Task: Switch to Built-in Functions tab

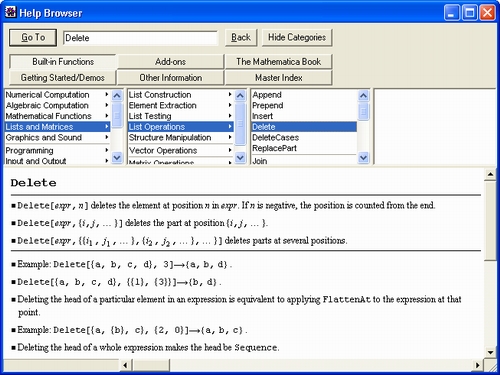Action: pos(63,62)
